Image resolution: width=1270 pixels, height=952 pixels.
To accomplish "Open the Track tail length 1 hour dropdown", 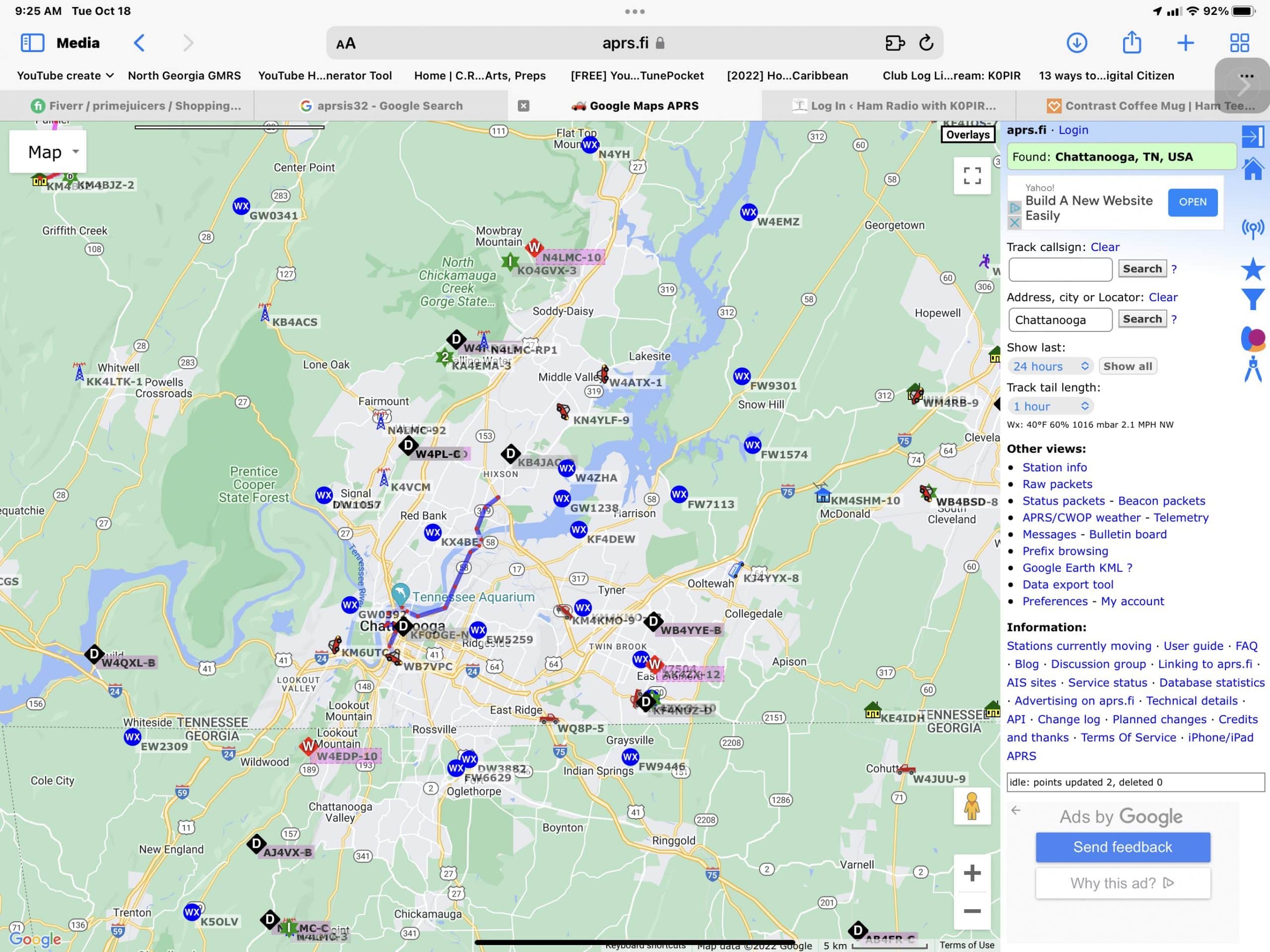I will (x=1050, y=406).
